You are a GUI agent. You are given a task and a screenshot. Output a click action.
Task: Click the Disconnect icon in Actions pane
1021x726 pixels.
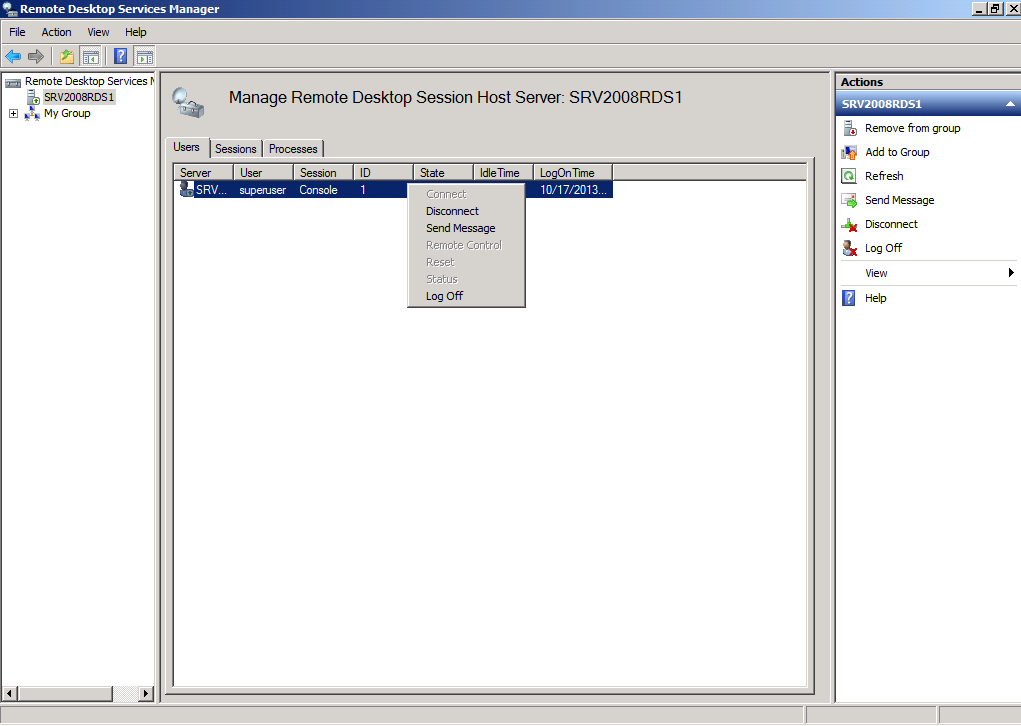click(x=850, y=225)
